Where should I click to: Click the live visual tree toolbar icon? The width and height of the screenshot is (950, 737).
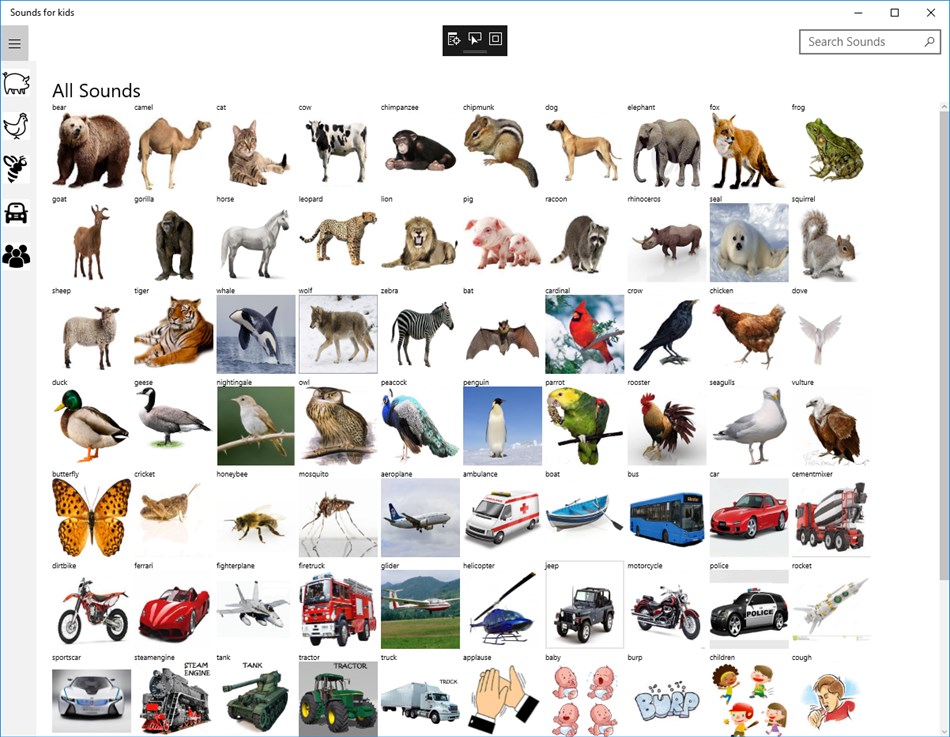[454, 39]
